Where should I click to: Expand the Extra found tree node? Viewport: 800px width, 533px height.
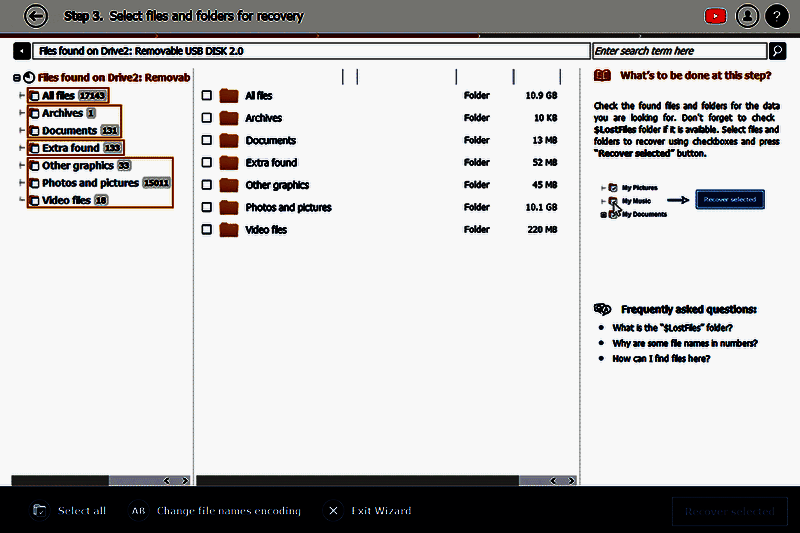point(23,148)
